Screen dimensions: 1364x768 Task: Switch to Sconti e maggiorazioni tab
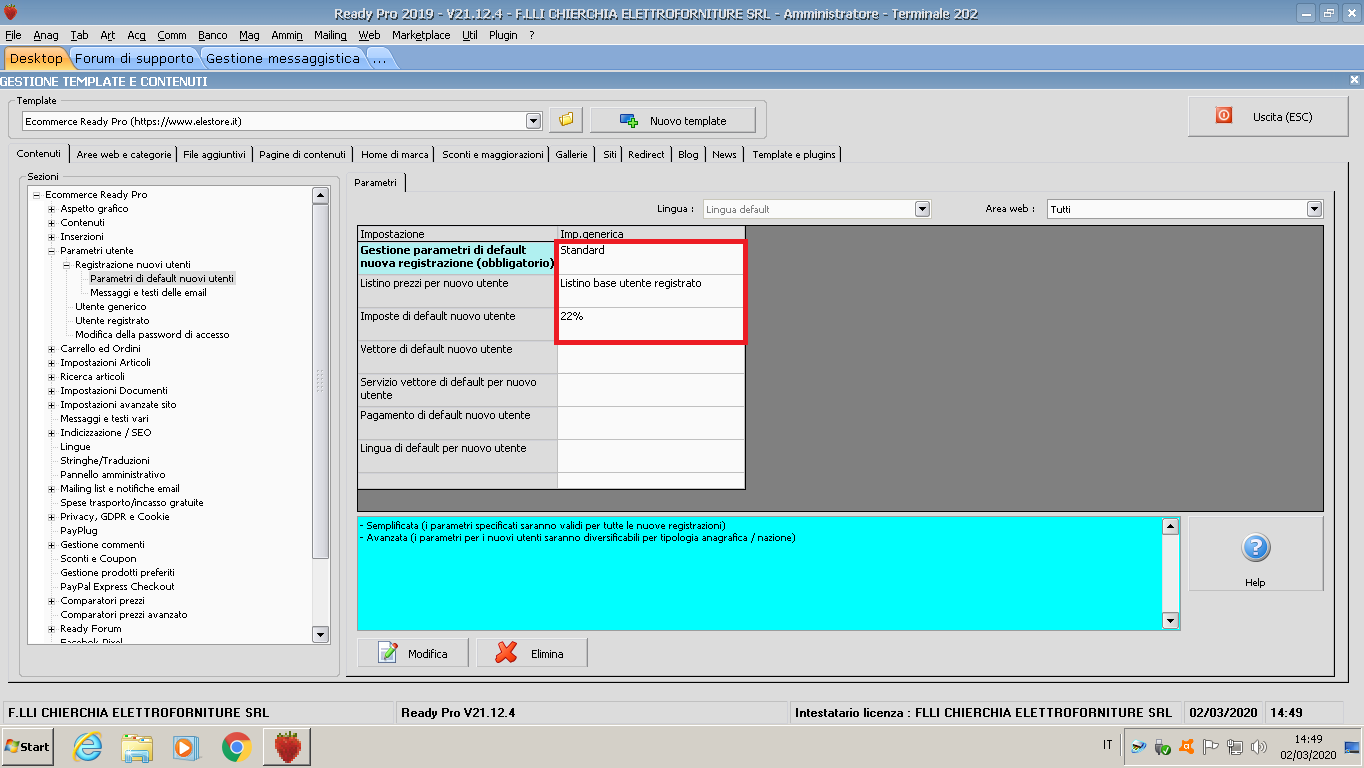coord(493,154)
